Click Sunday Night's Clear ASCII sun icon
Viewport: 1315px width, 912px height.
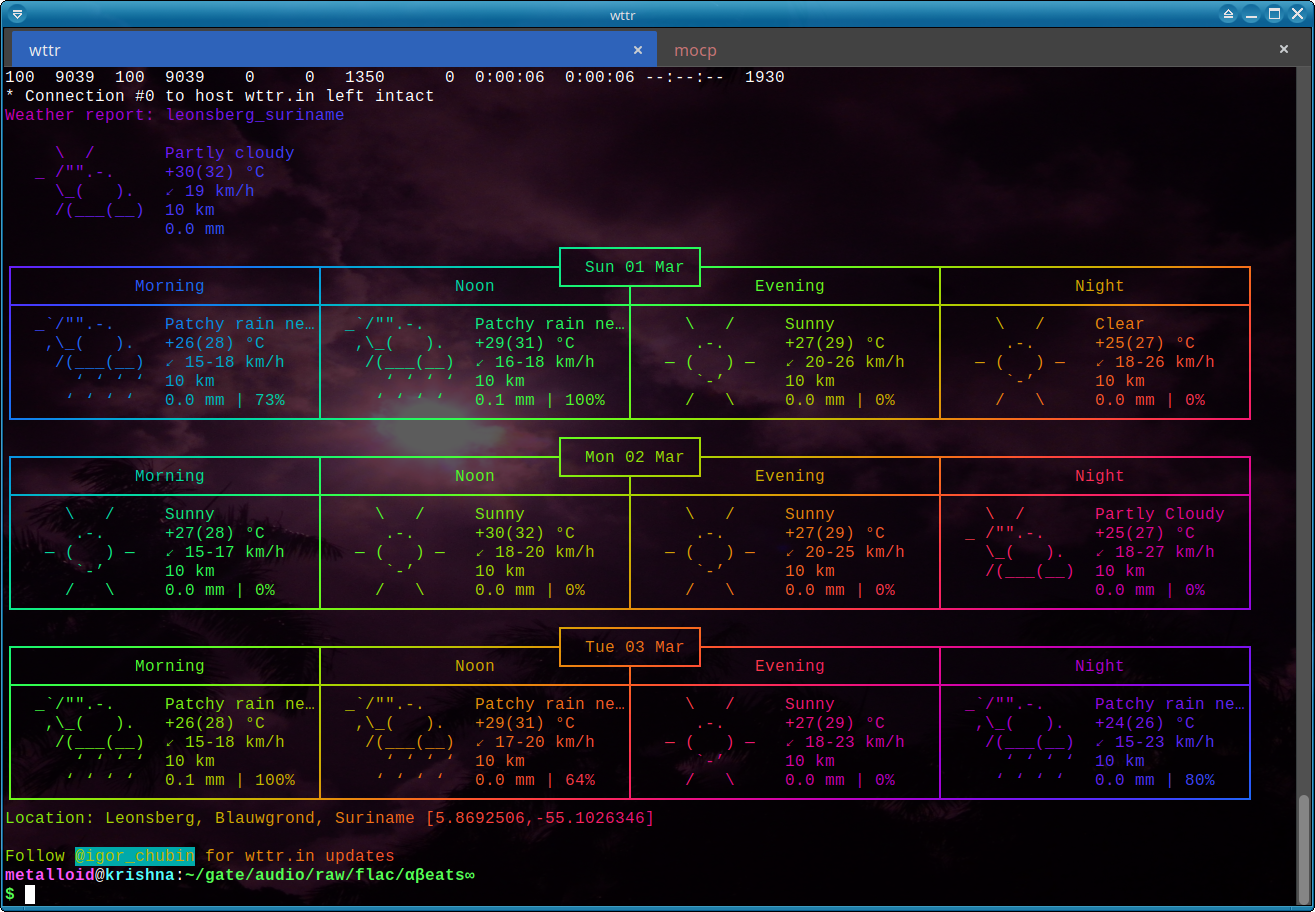[x=1020, y=362]
